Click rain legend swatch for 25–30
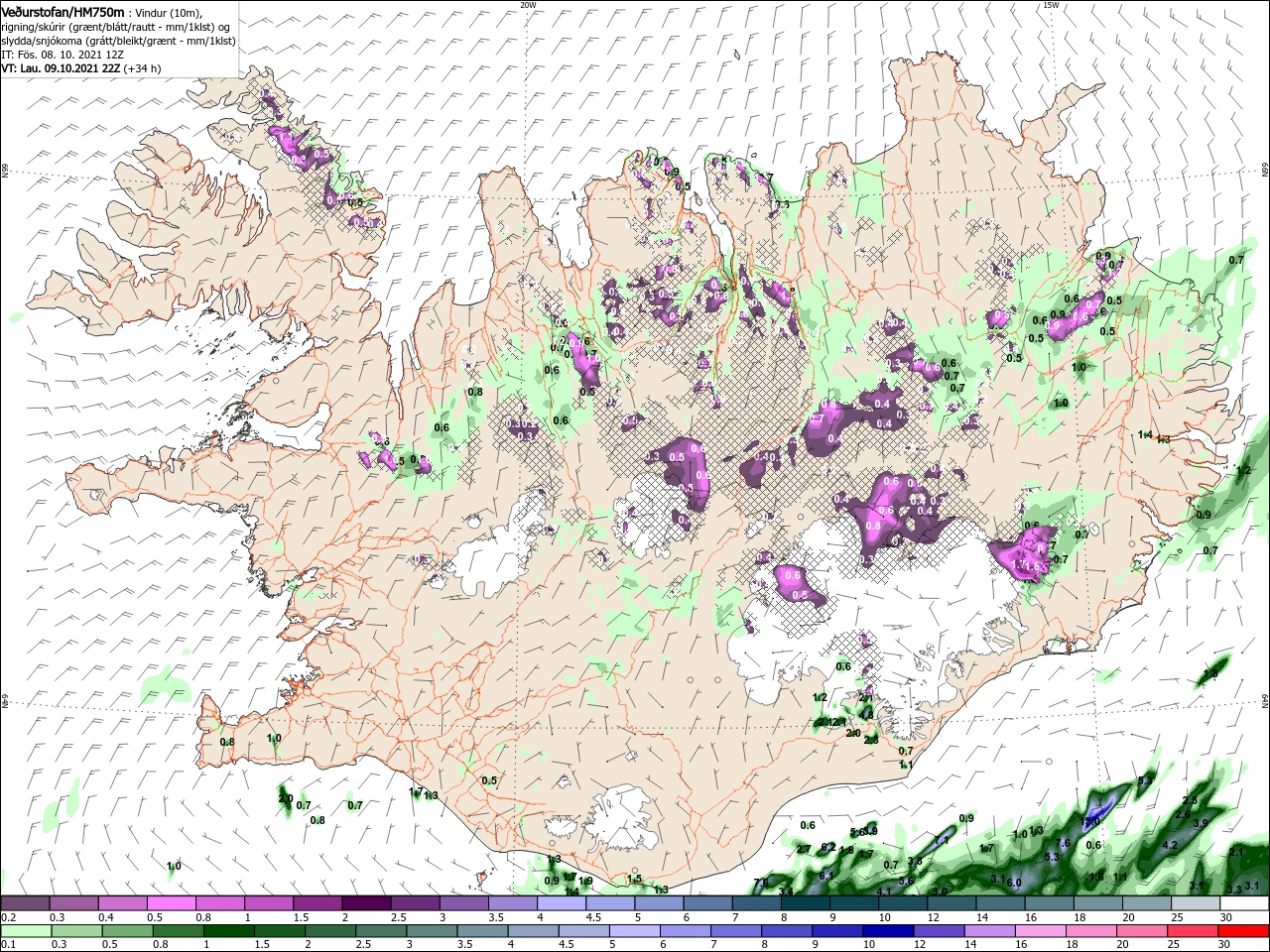The image size is (1270, 952). pos(1193,931)
